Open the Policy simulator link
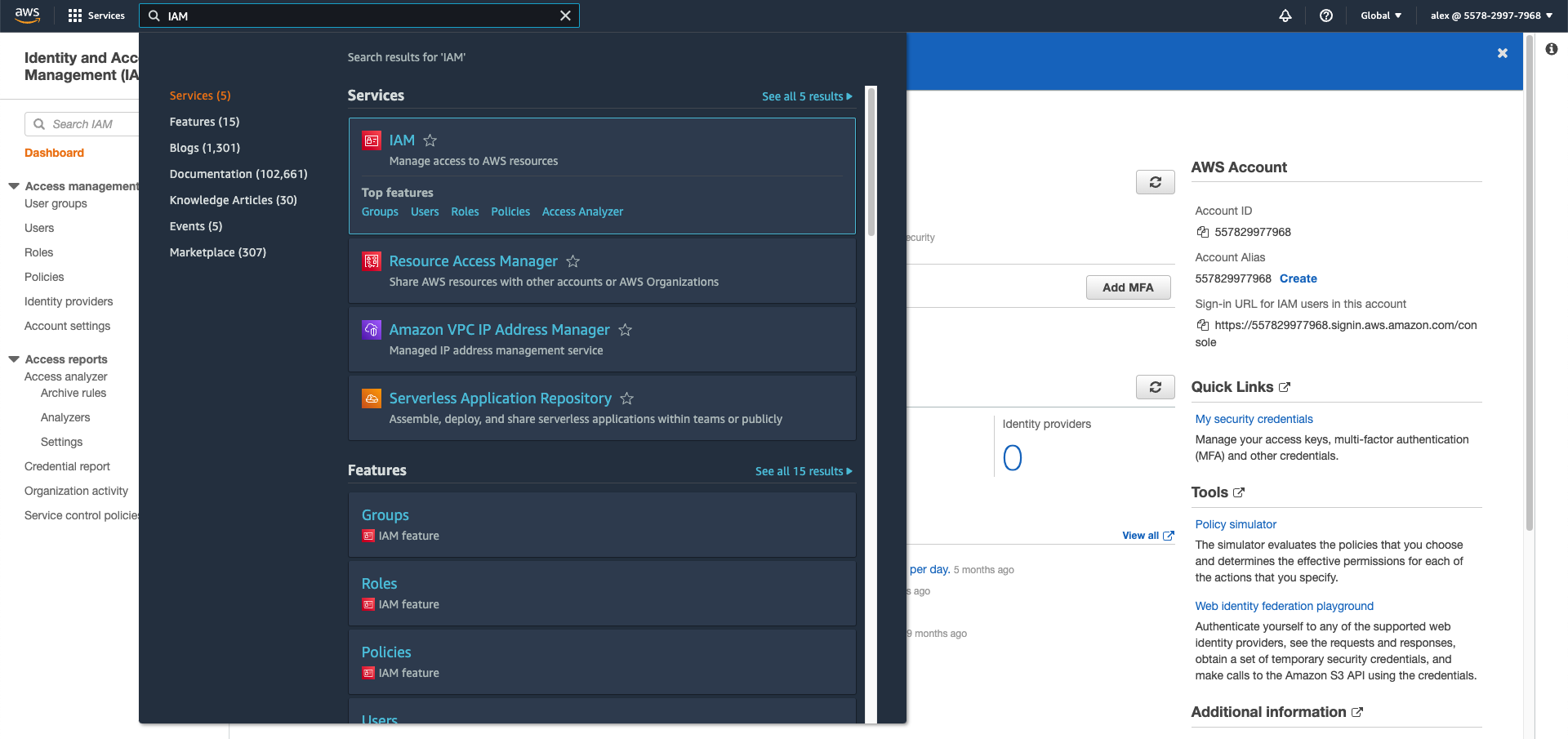 tap(1236, 524)
